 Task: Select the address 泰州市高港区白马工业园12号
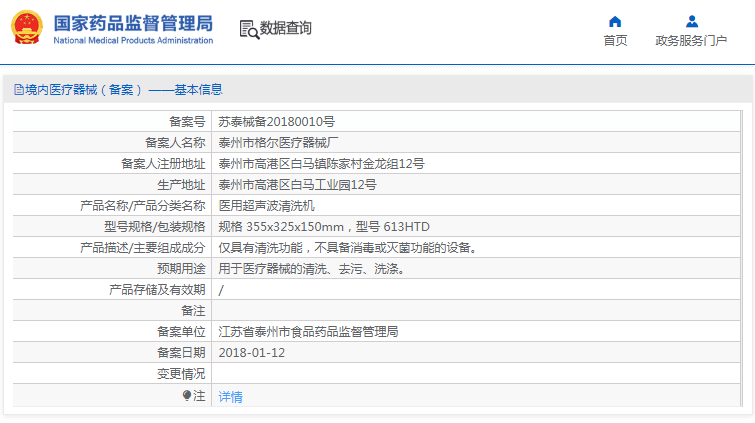297,185
